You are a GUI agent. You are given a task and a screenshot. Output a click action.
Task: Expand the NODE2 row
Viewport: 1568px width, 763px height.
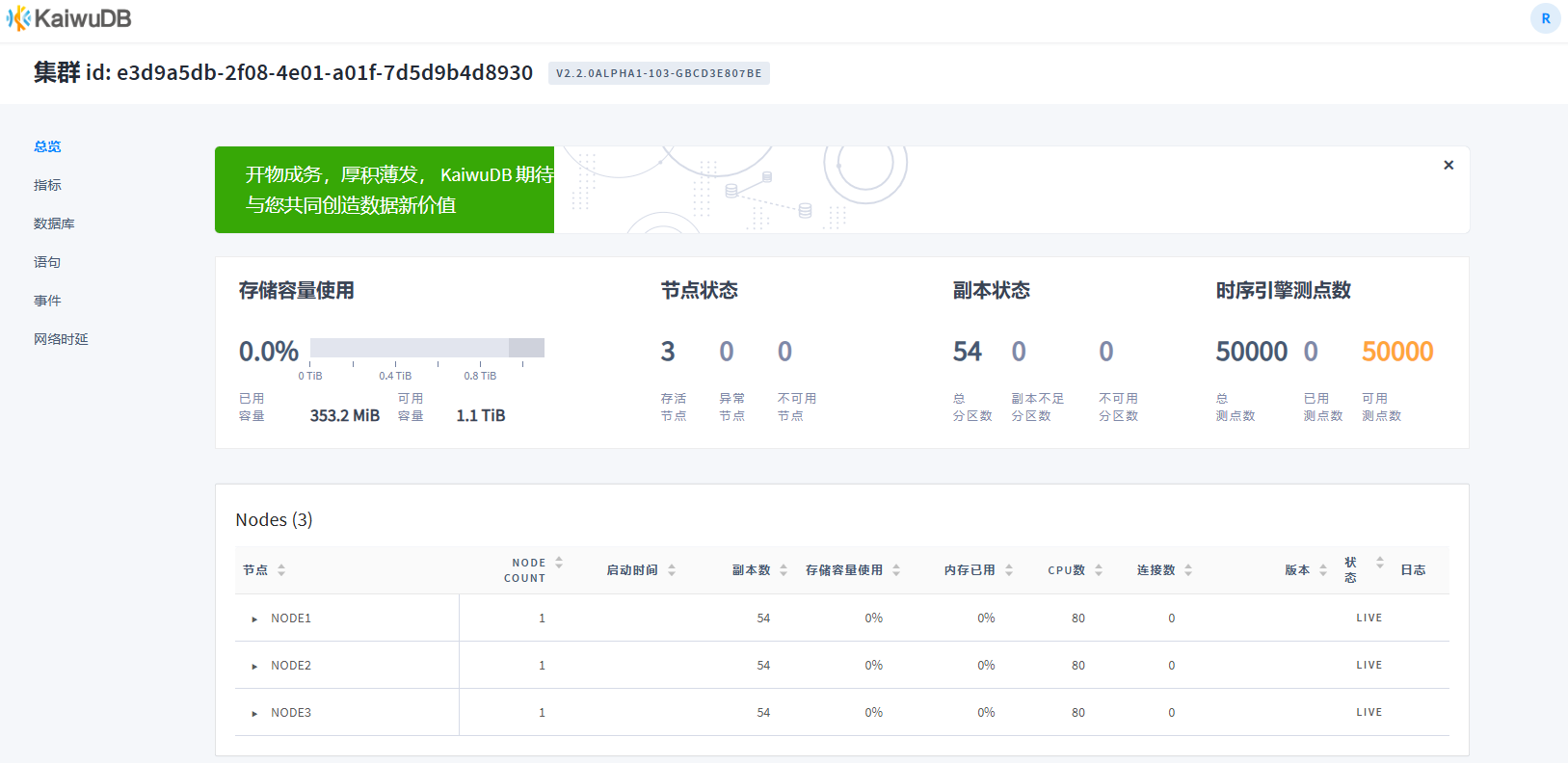click(254, 666)
